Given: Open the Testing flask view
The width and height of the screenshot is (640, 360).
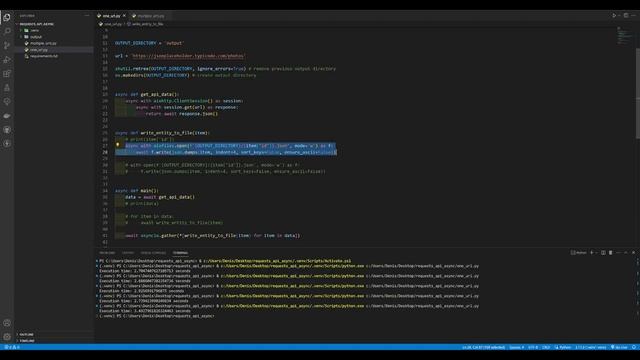Looking at the screenshot, I should [7, 88].
